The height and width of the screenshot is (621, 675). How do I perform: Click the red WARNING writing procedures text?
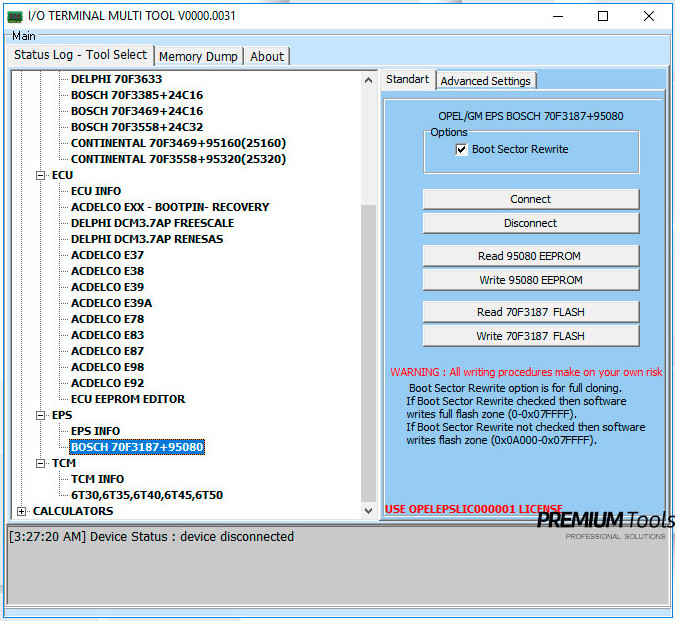[526, 372]
